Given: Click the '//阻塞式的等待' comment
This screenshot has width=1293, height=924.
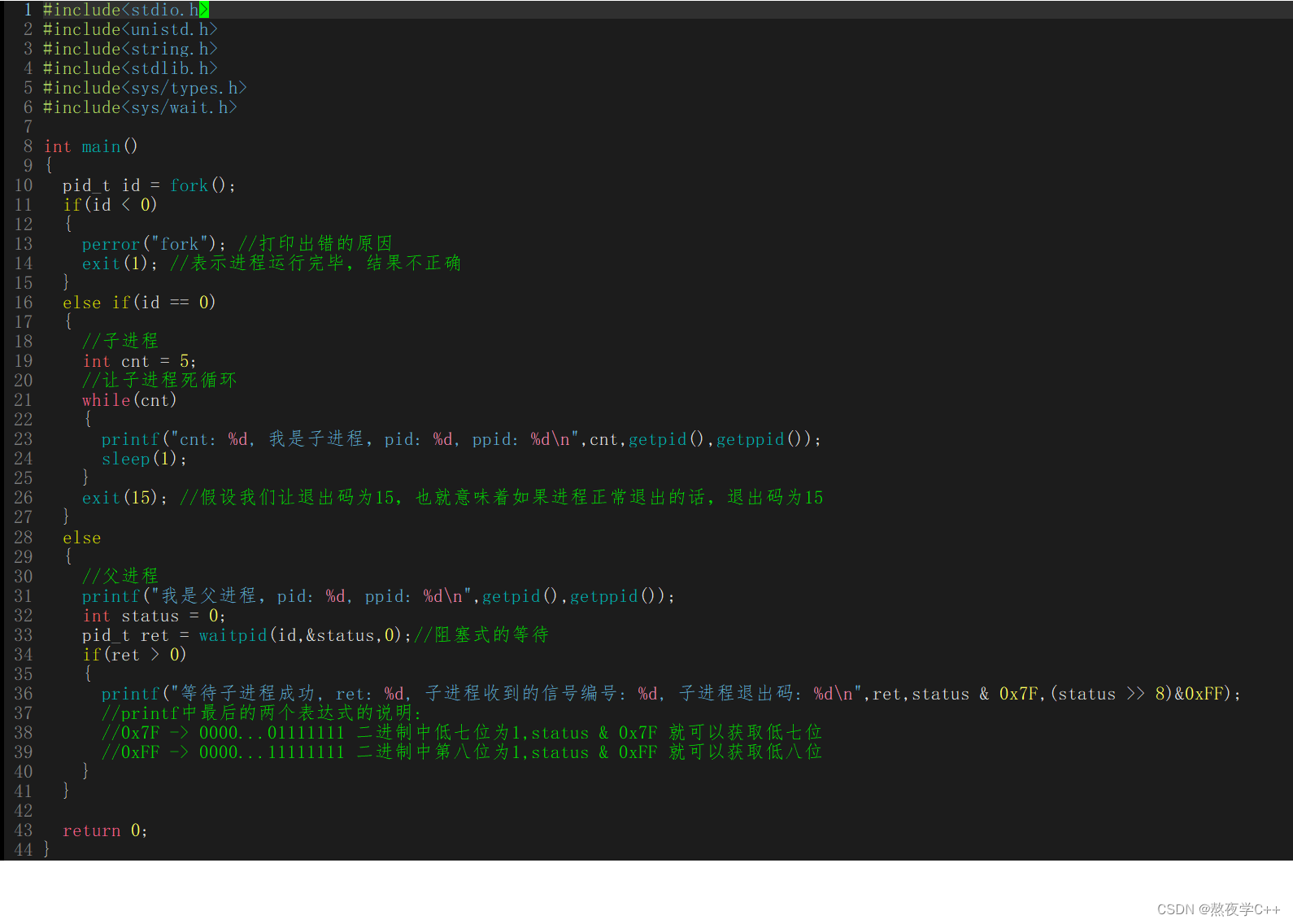Looking at the screenshot, I should [x=481, y=634].
